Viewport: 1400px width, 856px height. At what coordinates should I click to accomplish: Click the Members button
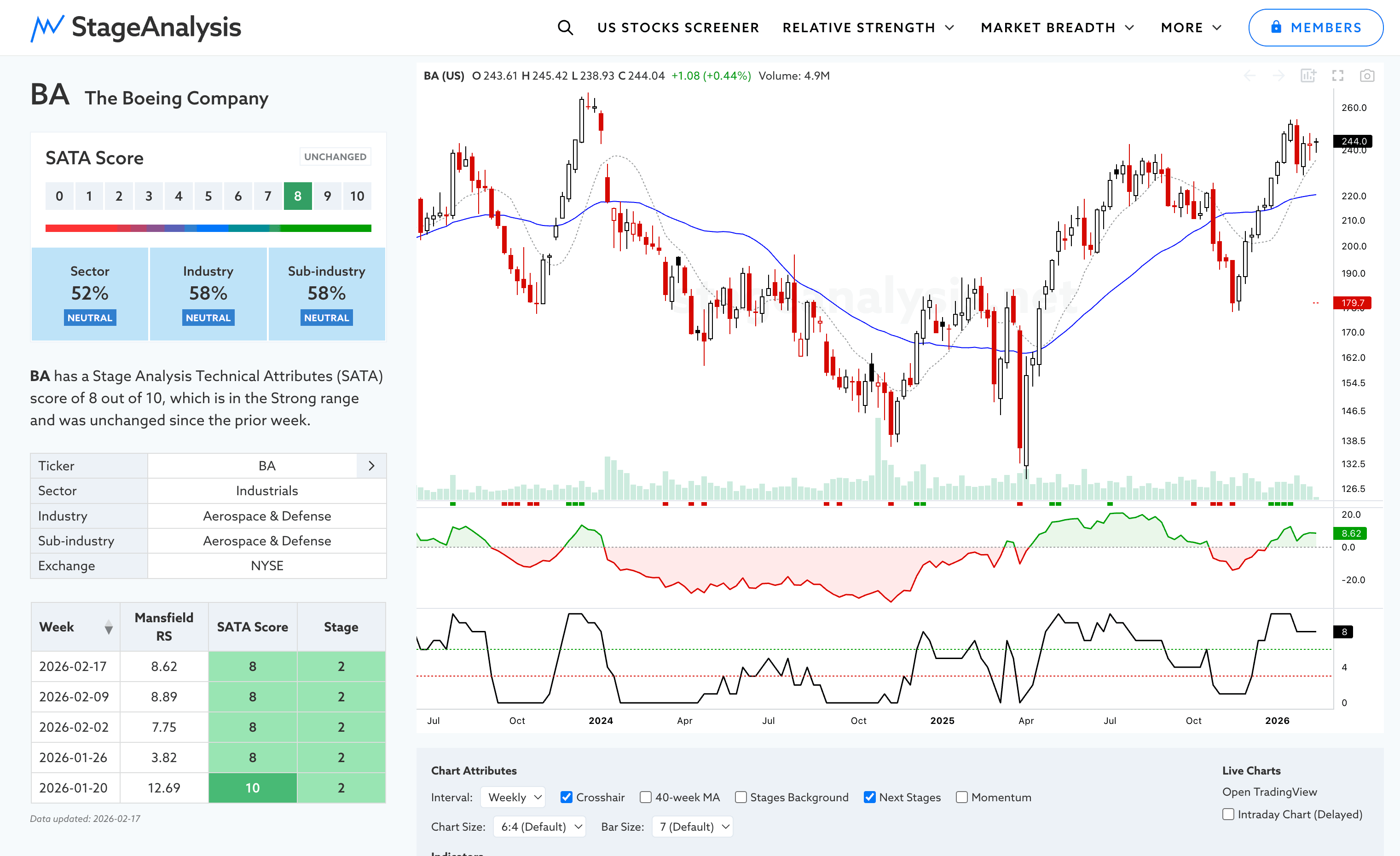tap(1315, 27)
